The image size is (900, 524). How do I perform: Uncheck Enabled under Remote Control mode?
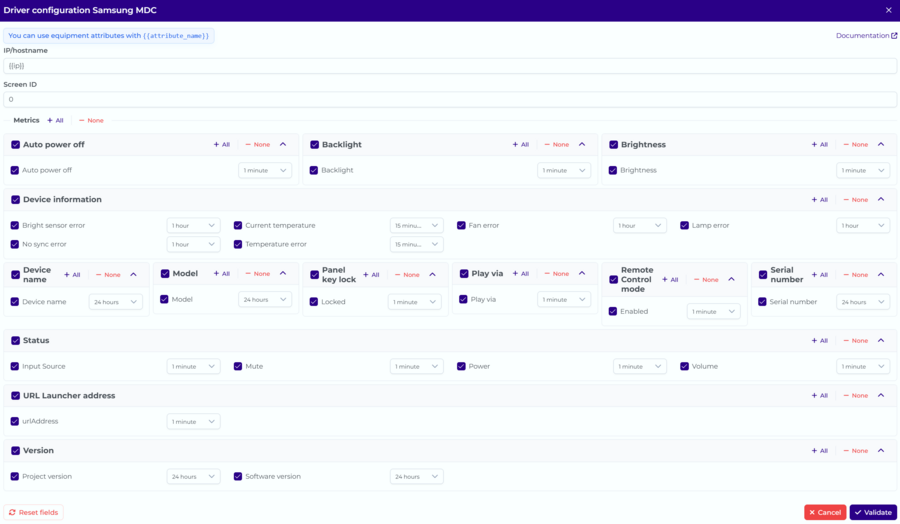pos(613,312)
